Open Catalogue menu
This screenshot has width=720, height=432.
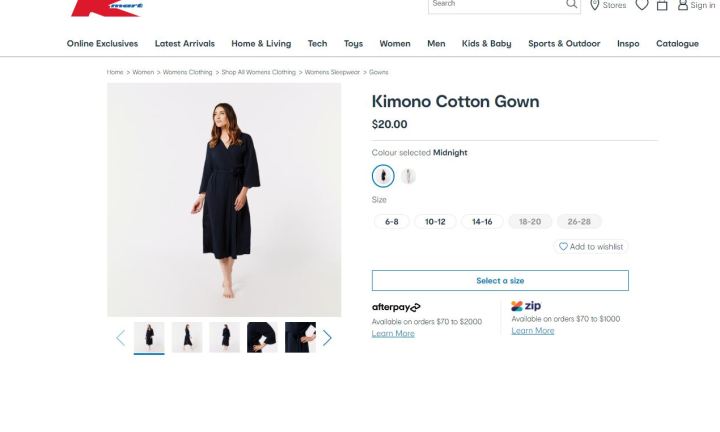click(x=677, y=44)
